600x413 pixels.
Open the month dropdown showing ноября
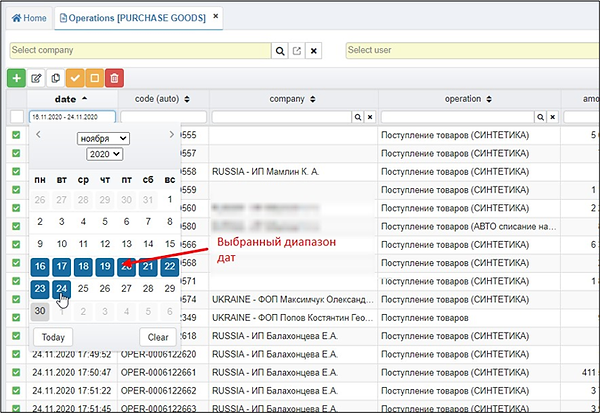click(103, 139)
